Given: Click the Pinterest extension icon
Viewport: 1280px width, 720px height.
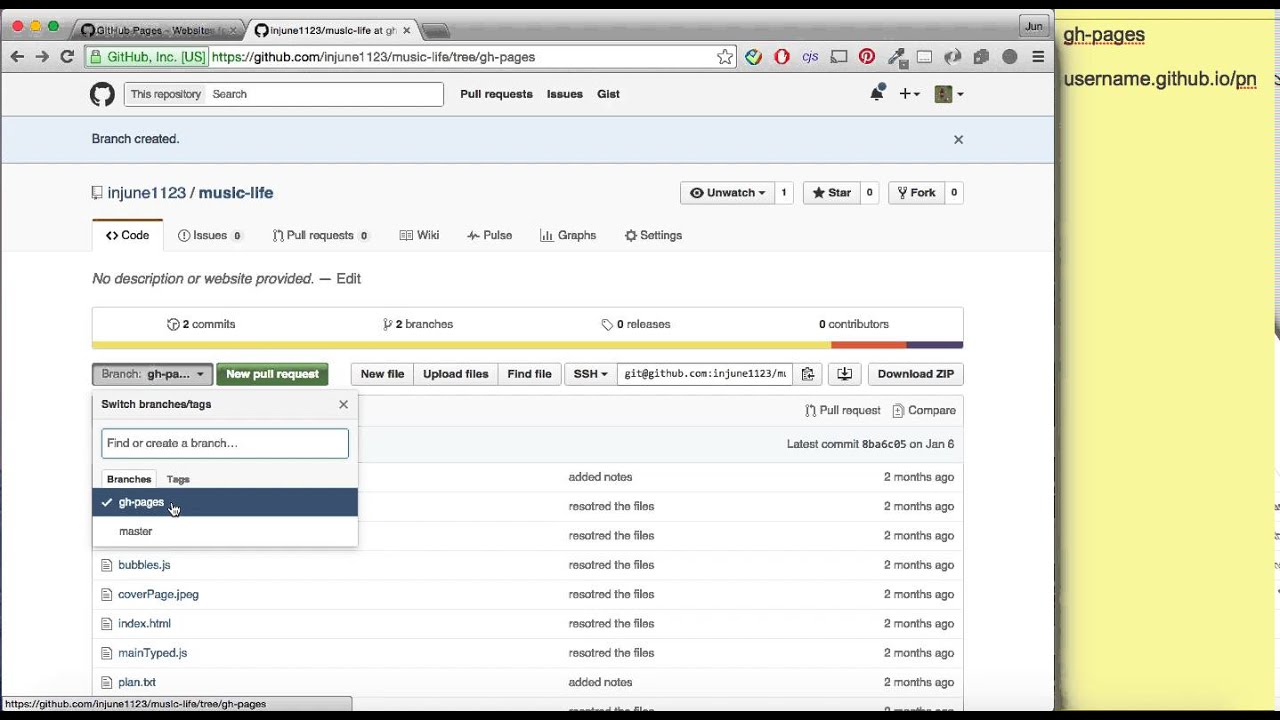Looking at the screenshot, I should click(867, 57).
